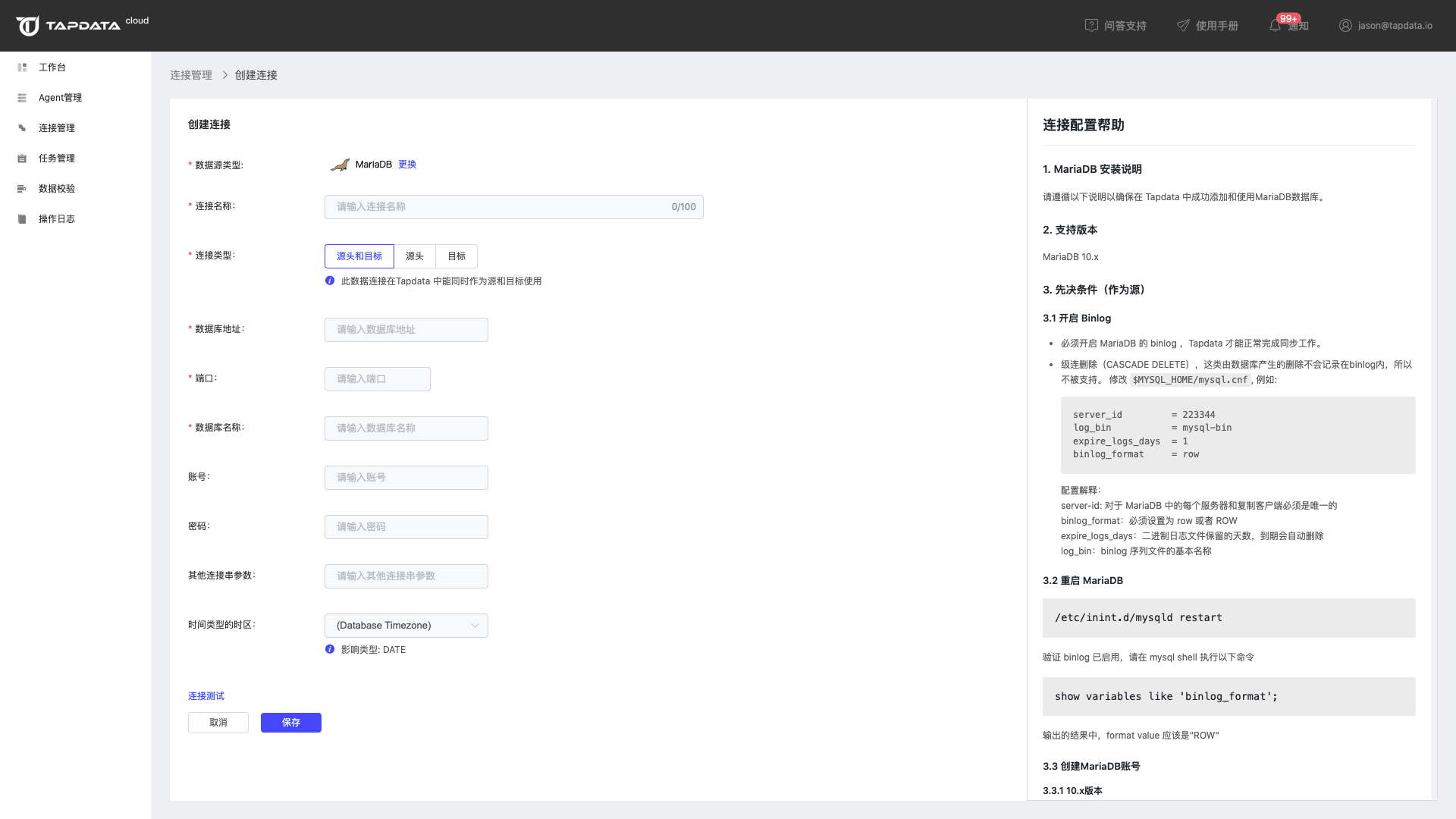Viewport: 1456px width, 819px height.
Task: Click the 更换 link beside MariaDB
Action: (407, 165)
